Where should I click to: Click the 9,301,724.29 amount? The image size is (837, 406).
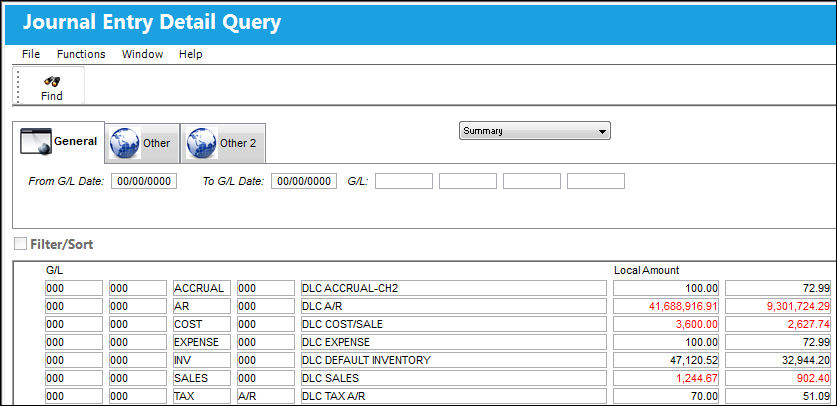(x=778, y=306)
